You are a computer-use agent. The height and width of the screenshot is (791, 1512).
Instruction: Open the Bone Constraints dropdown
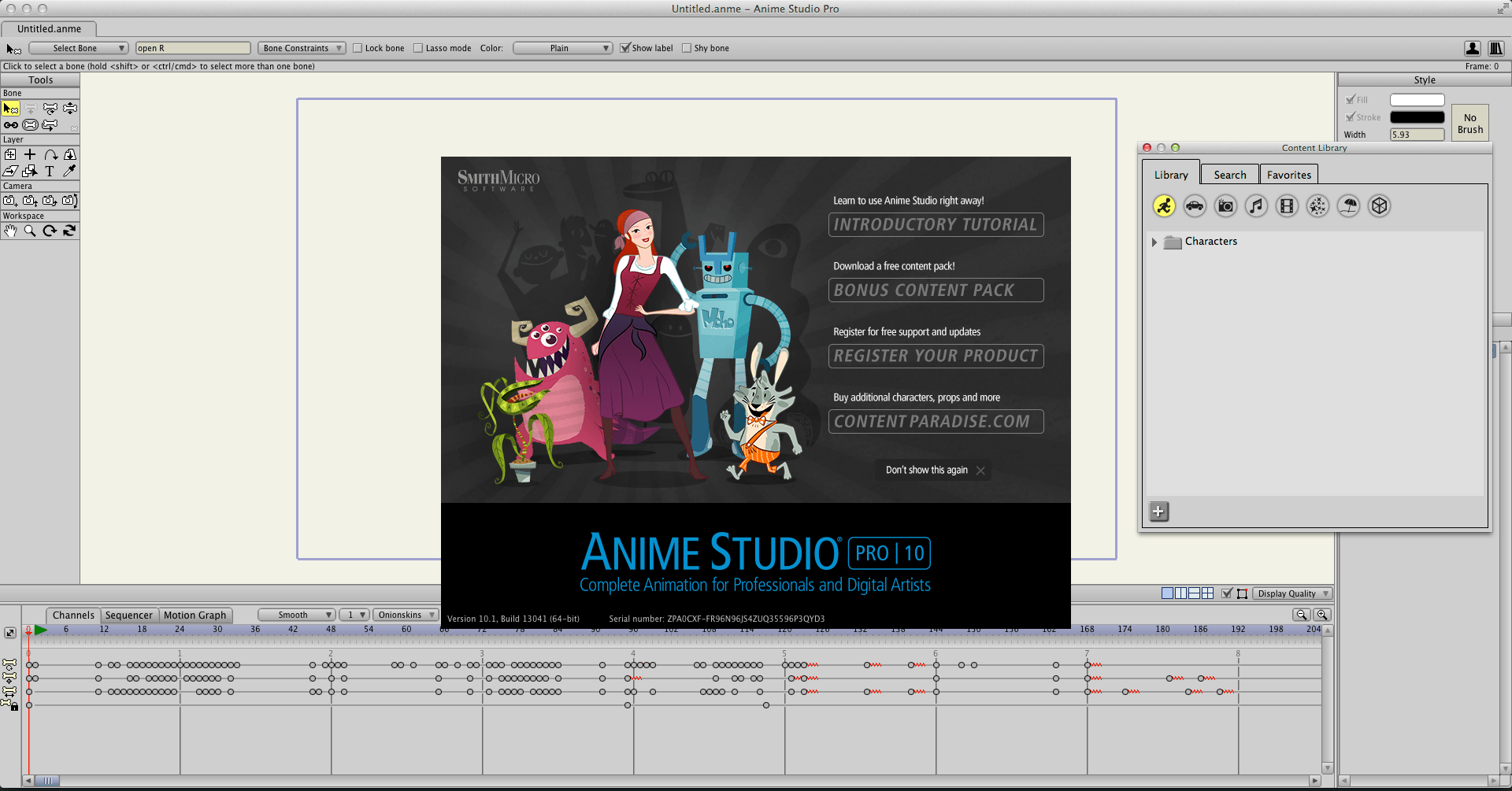302,48
